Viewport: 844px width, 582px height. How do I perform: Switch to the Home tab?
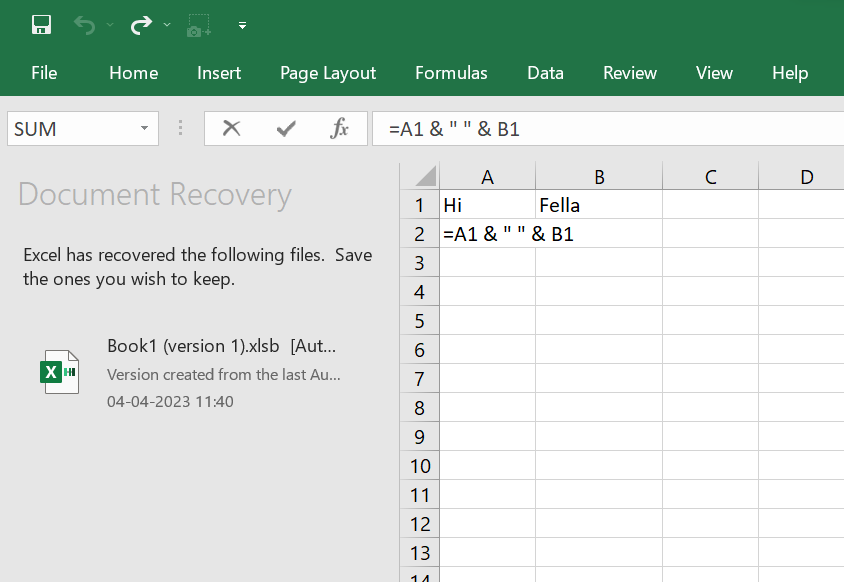133,73
